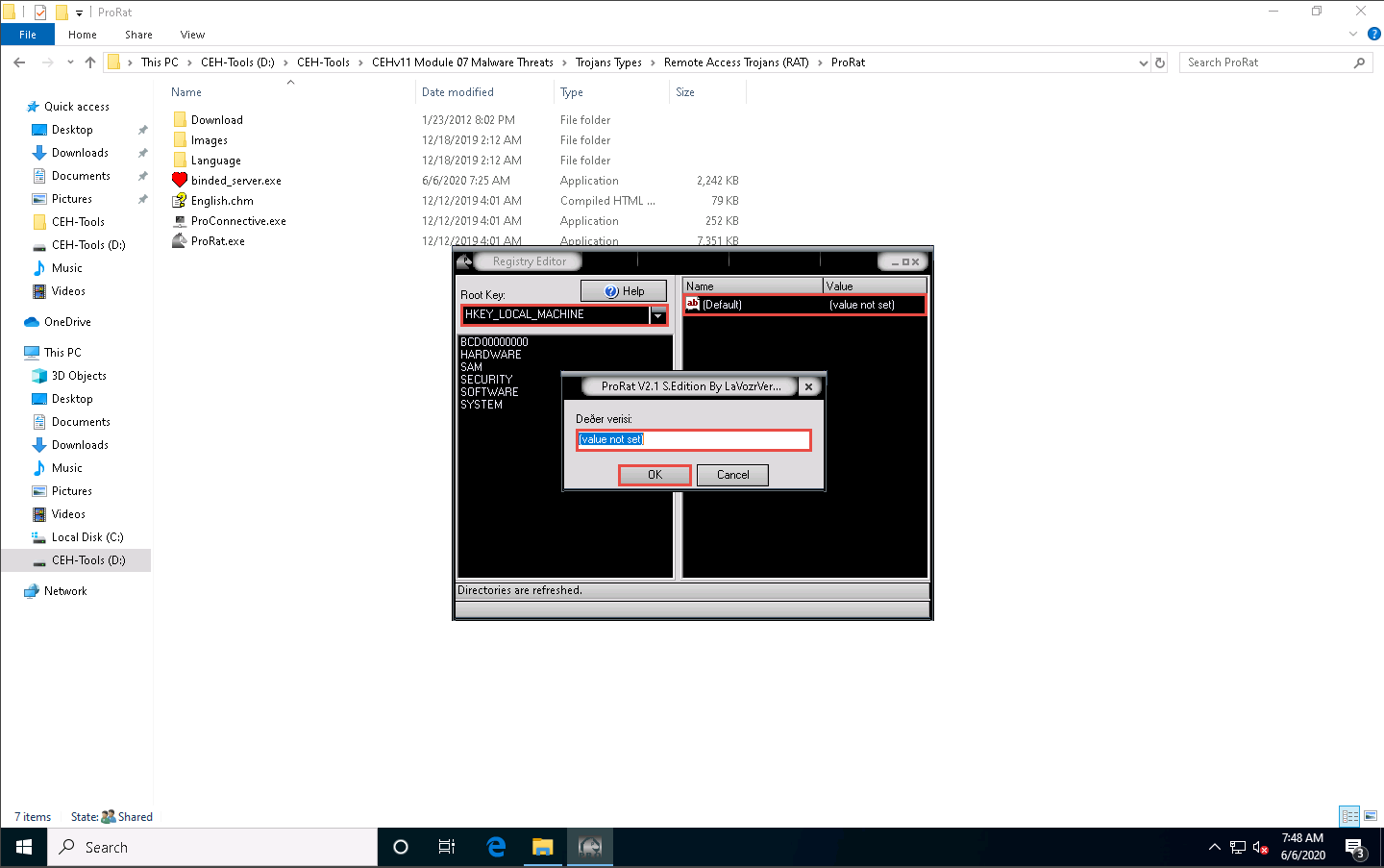Viewport: 1384px width, 868px height.
Task: Select the Language folder
Action: pos(215,161)
